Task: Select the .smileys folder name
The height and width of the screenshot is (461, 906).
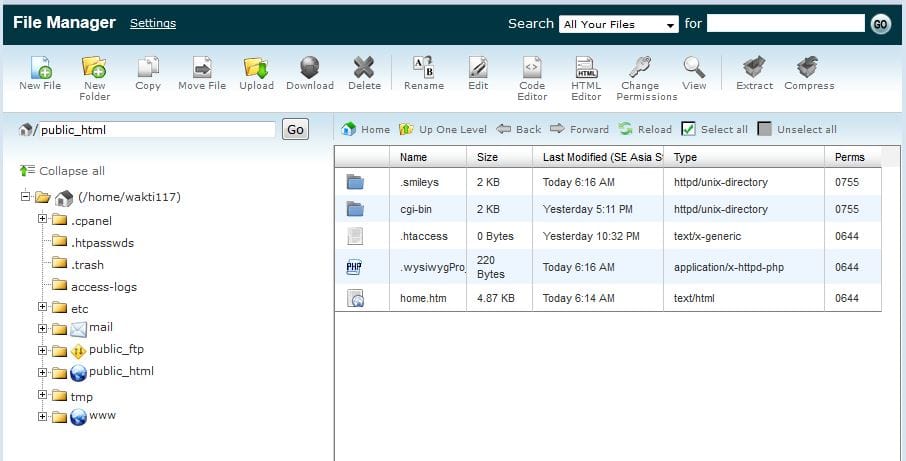Action: click(419, 182)
